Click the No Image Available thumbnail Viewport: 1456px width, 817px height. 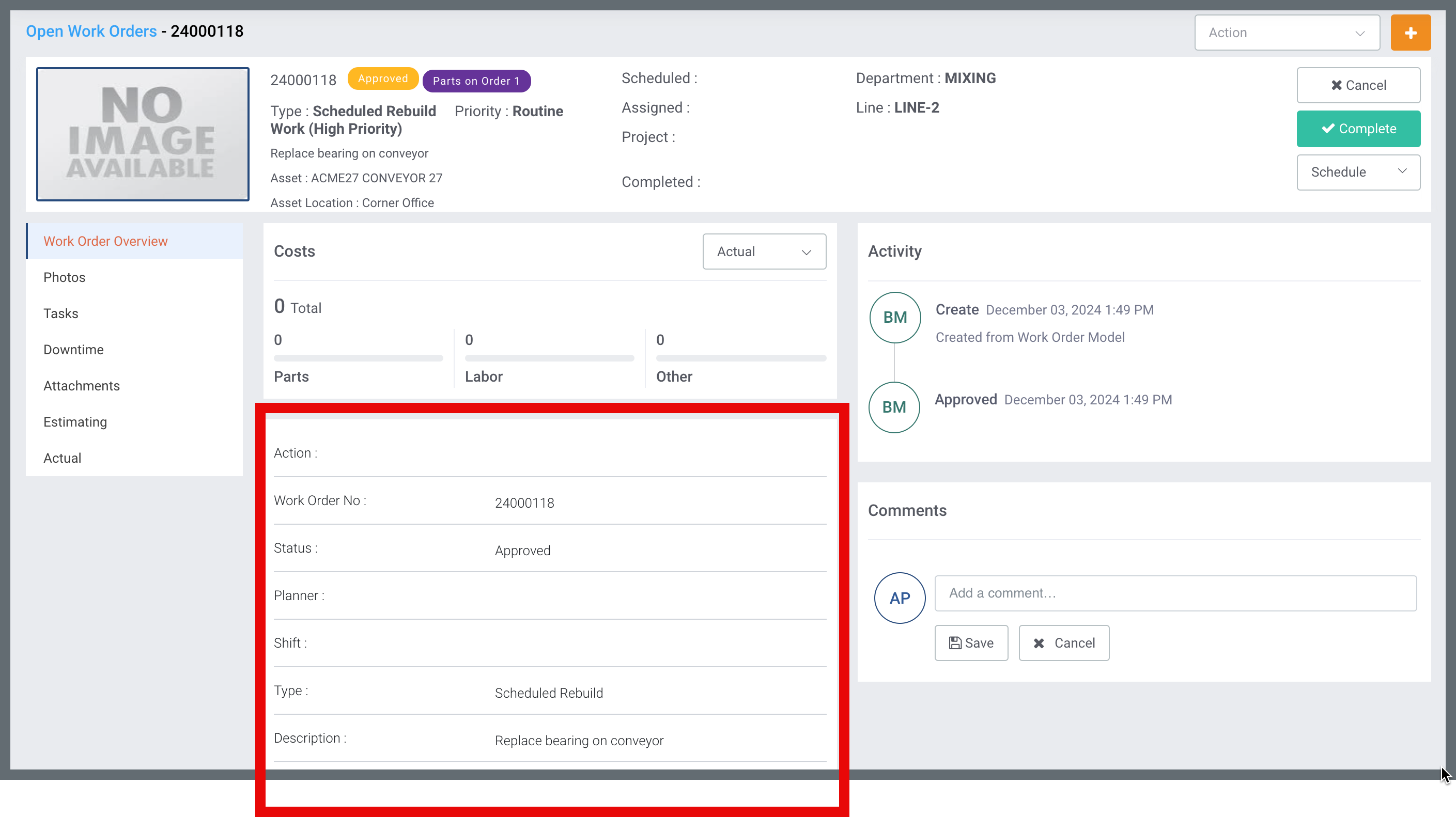(x=143, y=134)
